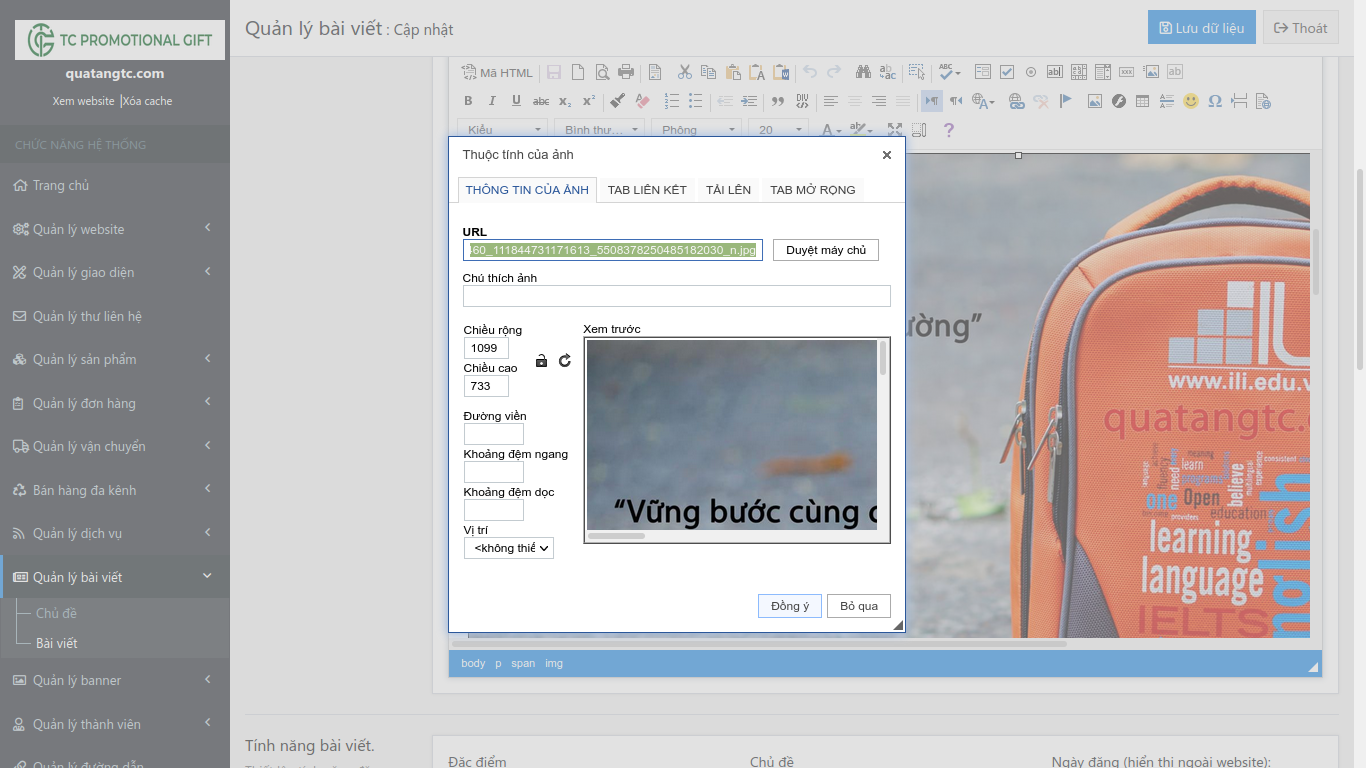Toggle Show Blocks in editor

(x=919, y=130)
